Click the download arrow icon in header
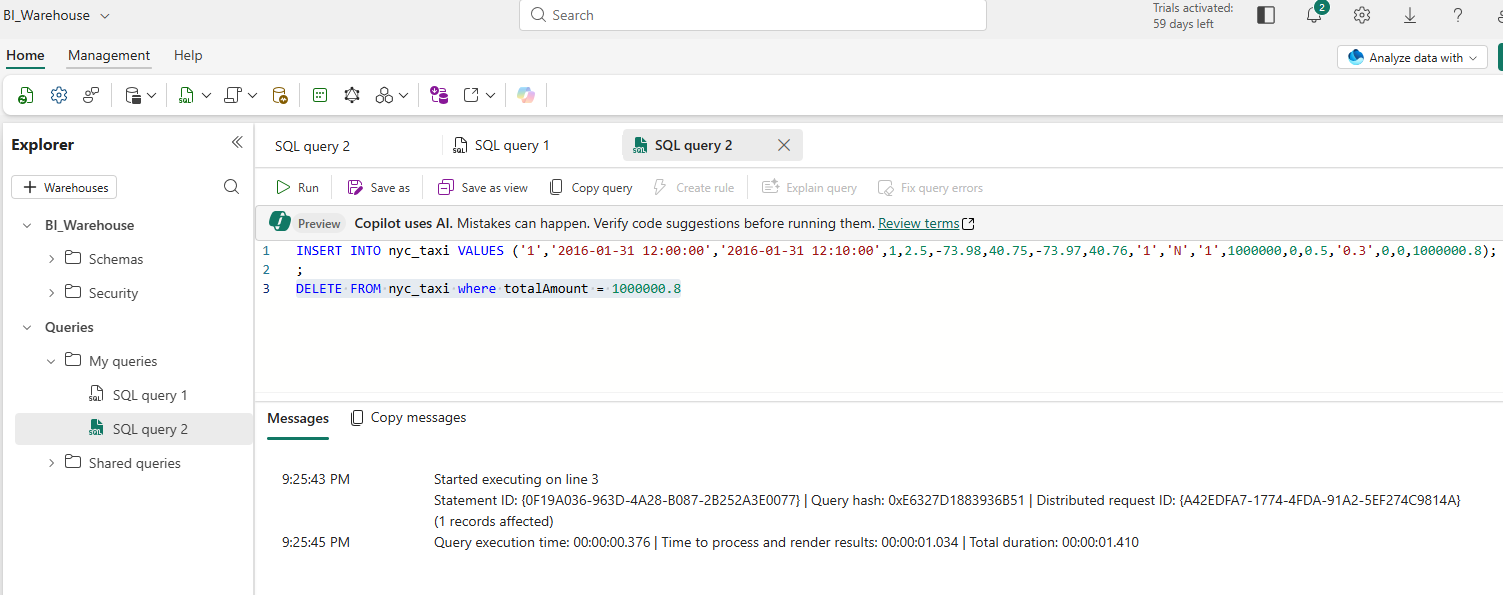This screenshot has height=595, width=1503. point(1410,15)
